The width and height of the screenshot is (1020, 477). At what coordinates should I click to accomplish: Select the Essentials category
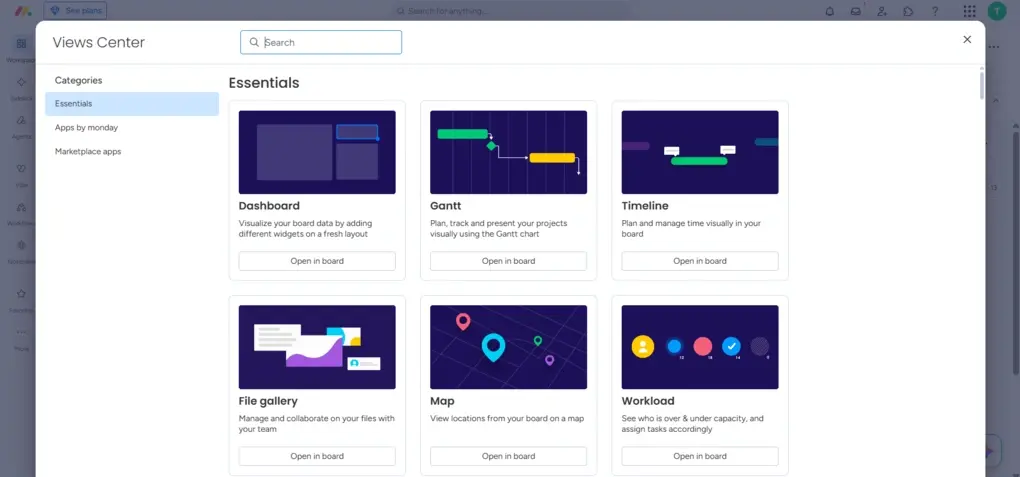pos(132,104)
